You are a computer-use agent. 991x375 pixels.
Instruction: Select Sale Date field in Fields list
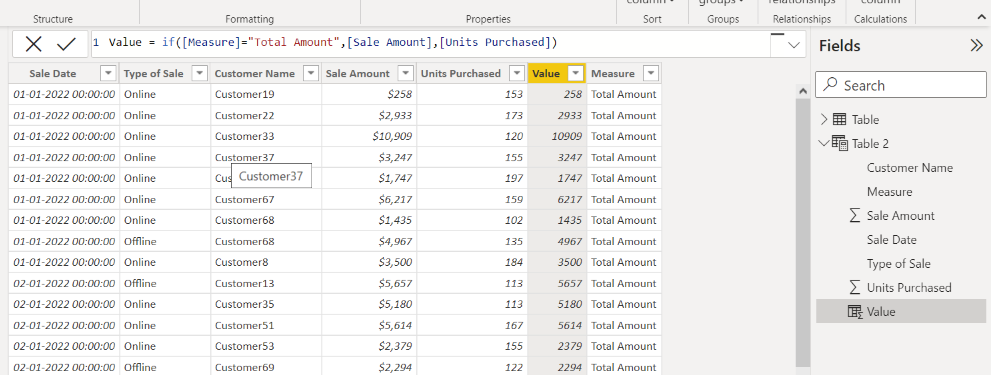[x=891, y=240]
